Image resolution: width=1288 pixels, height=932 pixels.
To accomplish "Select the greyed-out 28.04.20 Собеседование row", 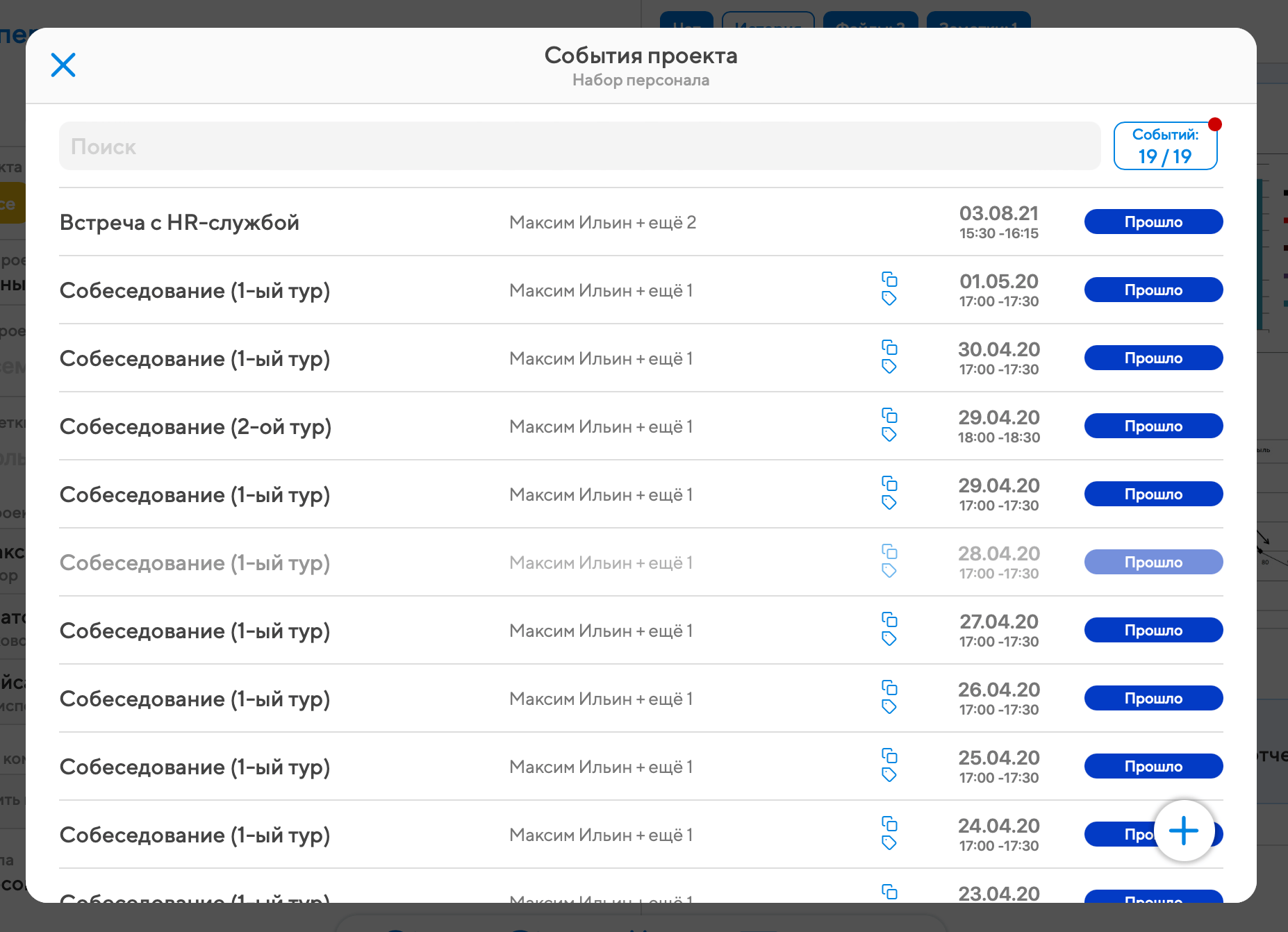I will (195, 563).
